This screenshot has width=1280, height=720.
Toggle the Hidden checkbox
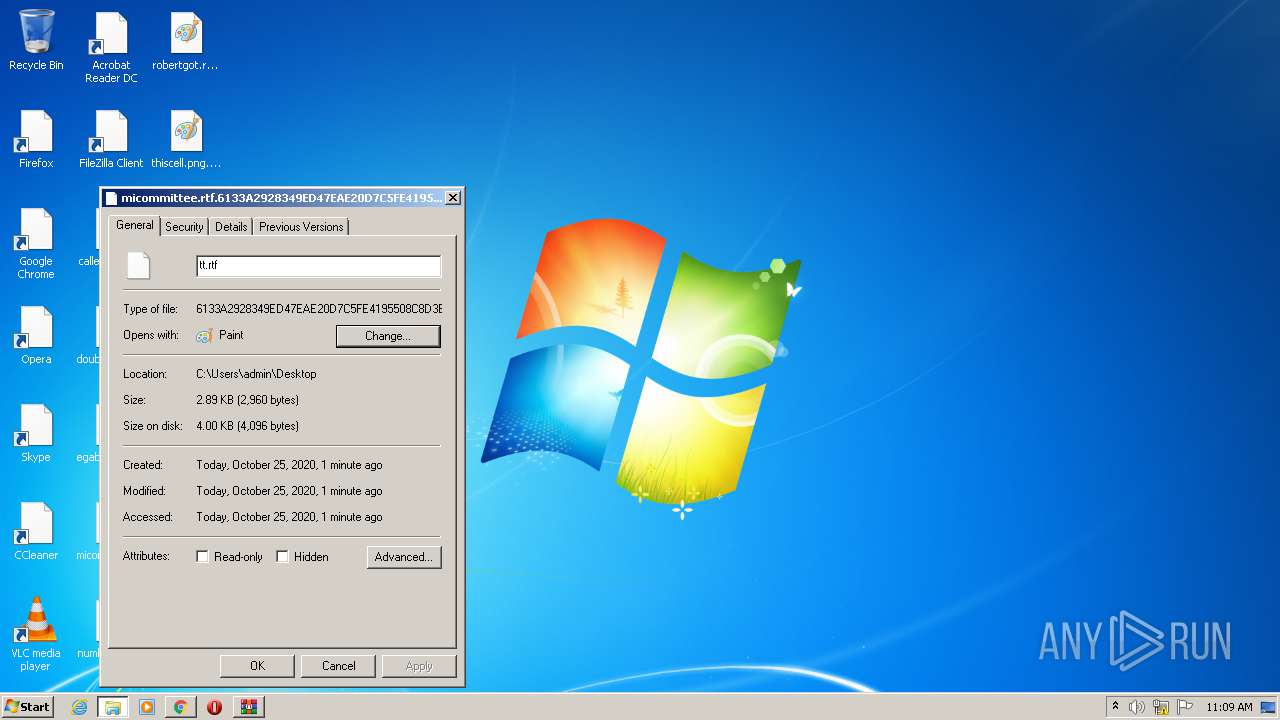(282, 557)
